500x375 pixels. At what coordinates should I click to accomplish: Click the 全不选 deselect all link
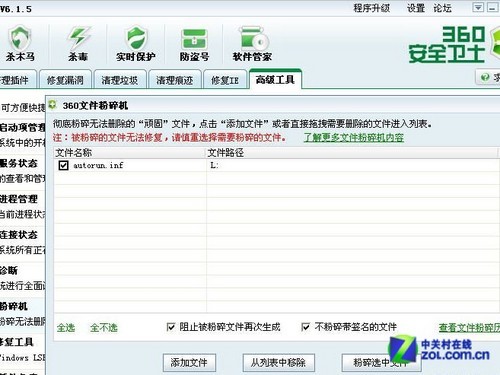tap(104, 328)
